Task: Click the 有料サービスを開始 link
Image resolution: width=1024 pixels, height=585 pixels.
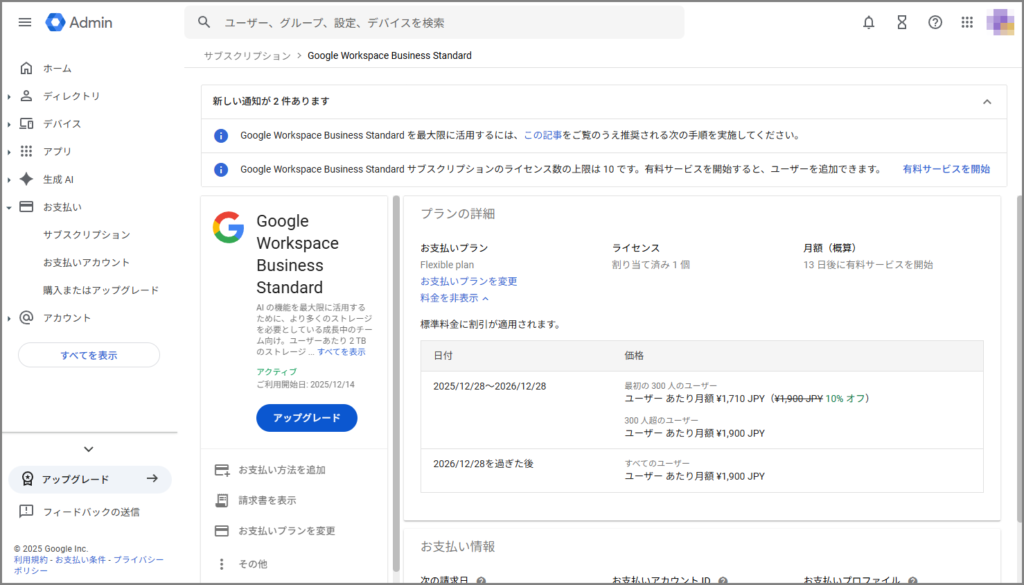Action: (x=946, y=169)
